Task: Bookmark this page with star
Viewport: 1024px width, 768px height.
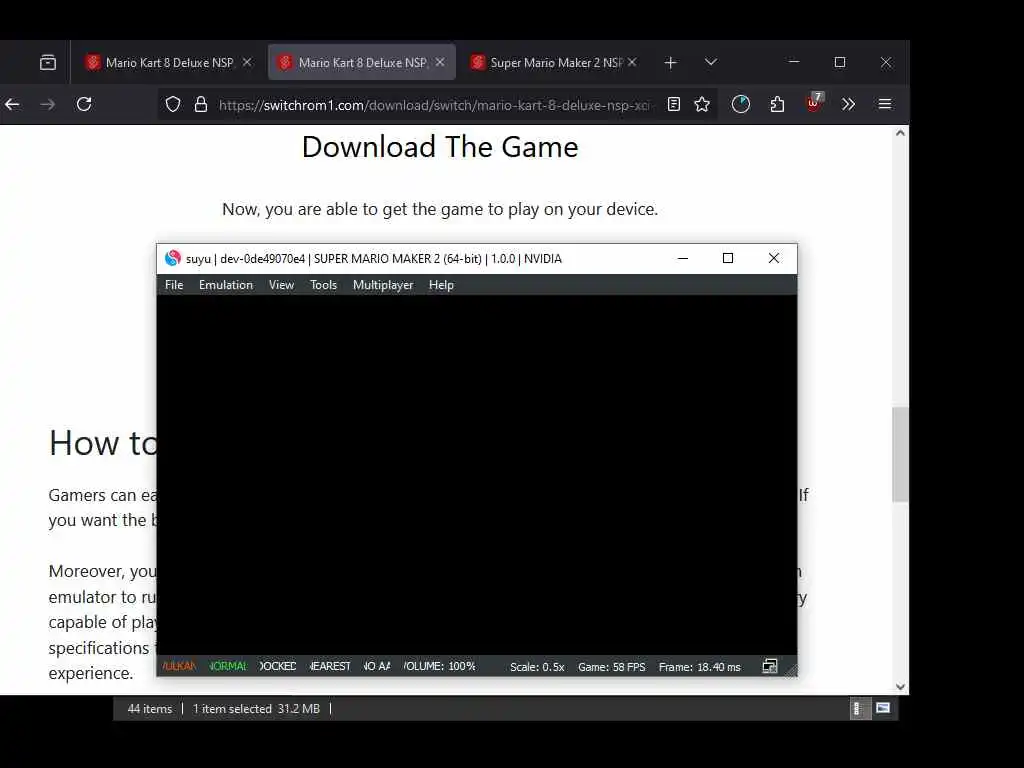Action: click(x=702, y=104)
